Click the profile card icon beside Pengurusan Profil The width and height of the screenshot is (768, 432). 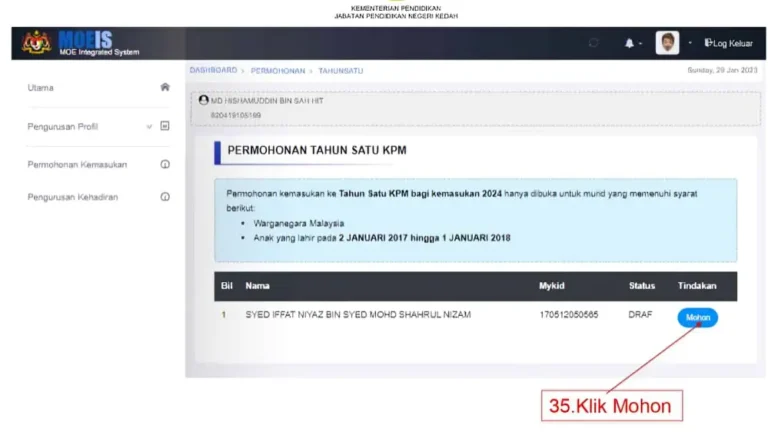pyautogui.click(x=165, y=126)
